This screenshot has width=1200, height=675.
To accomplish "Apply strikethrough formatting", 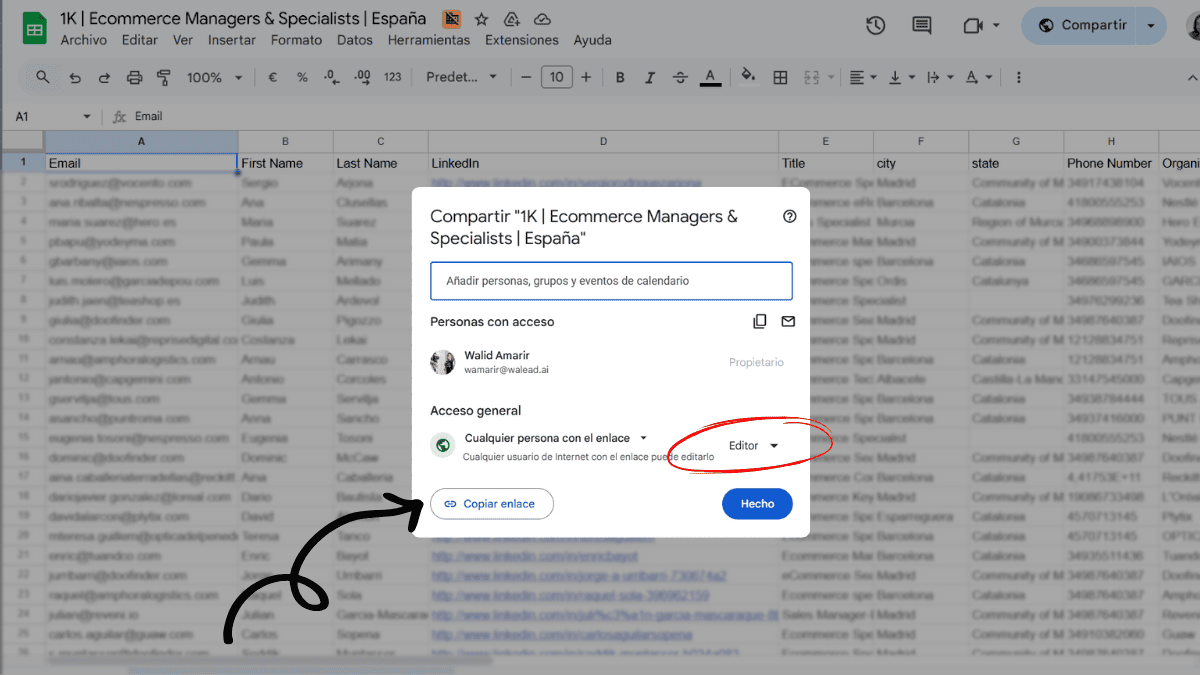I will pos(680,76).
